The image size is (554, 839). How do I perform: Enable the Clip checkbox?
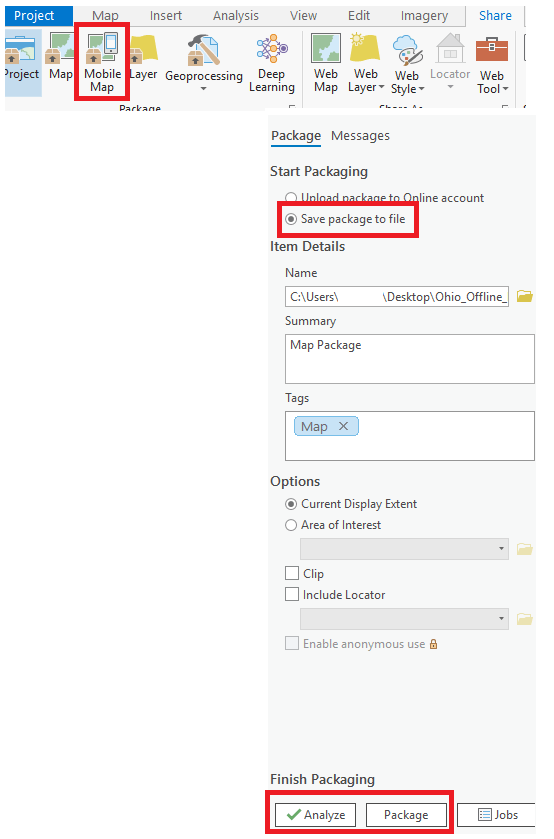click(292, 573)
